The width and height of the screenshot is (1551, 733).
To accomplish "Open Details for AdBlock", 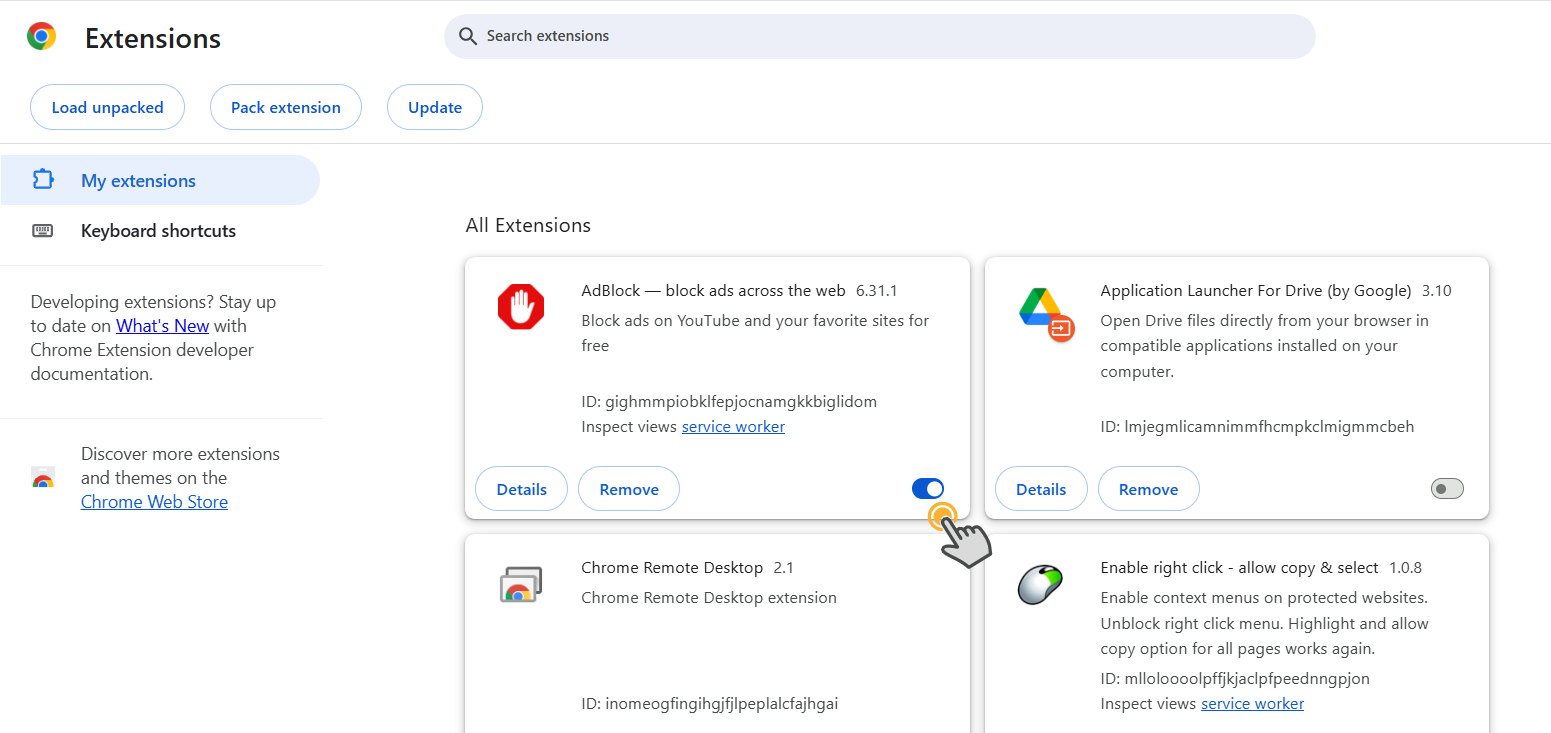I will (521, 489).
